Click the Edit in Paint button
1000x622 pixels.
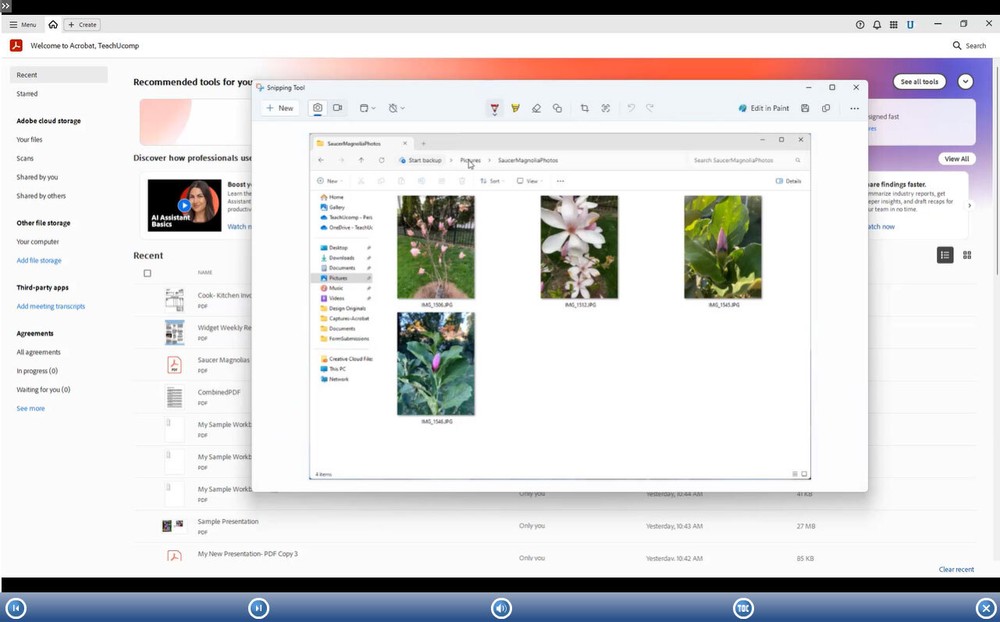[764, 108]
